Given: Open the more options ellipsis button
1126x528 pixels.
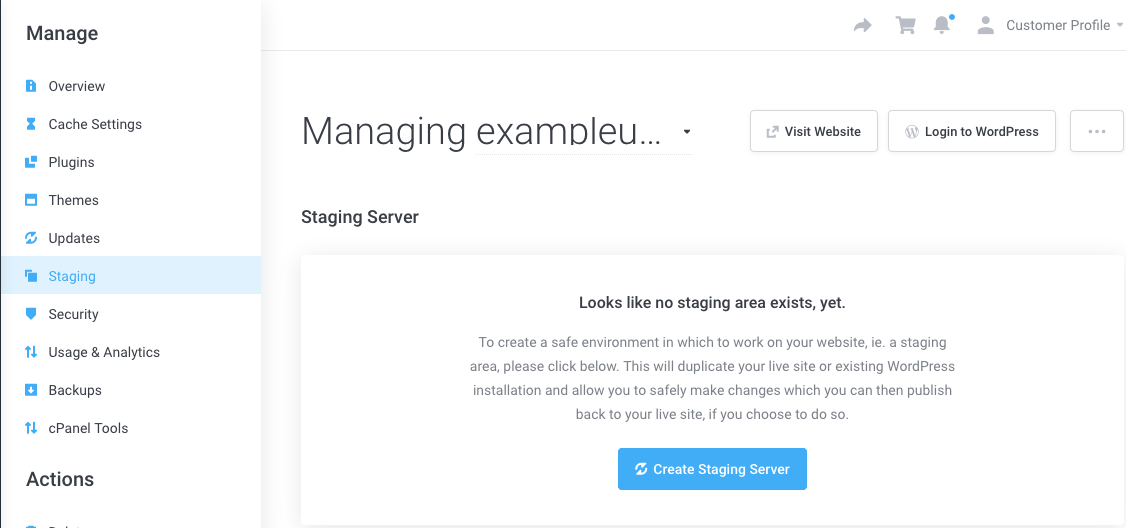Looking at the screenshot, I should tap(1096, 131).
